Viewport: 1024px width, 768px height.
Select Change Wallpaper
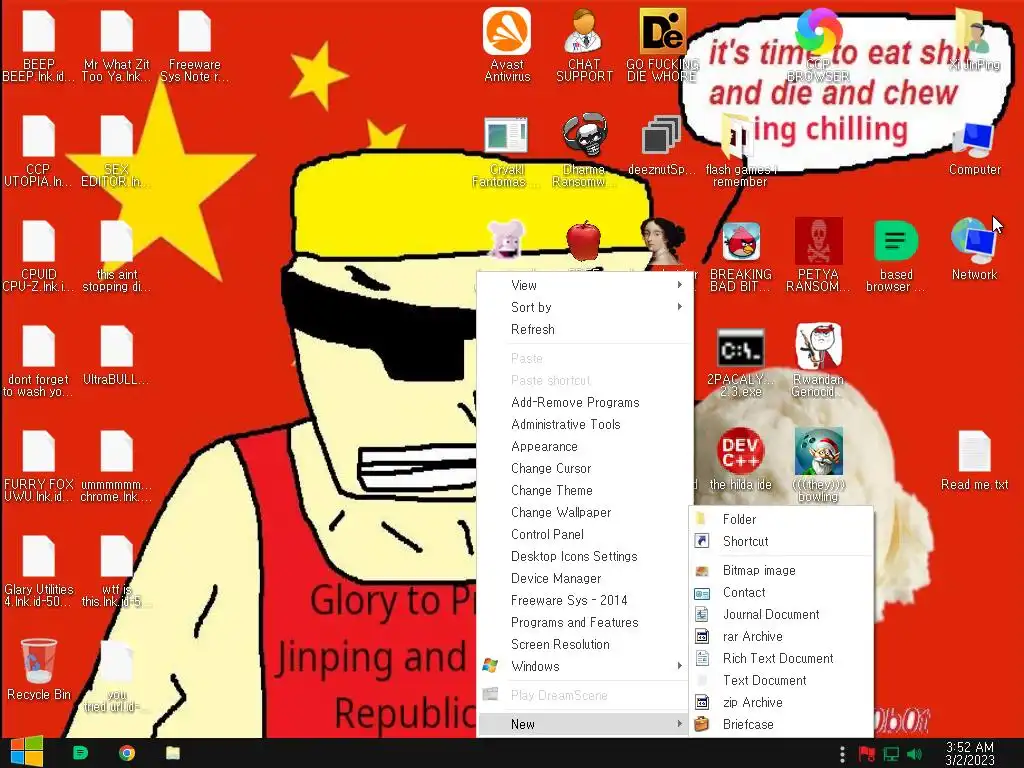[584, 513]
